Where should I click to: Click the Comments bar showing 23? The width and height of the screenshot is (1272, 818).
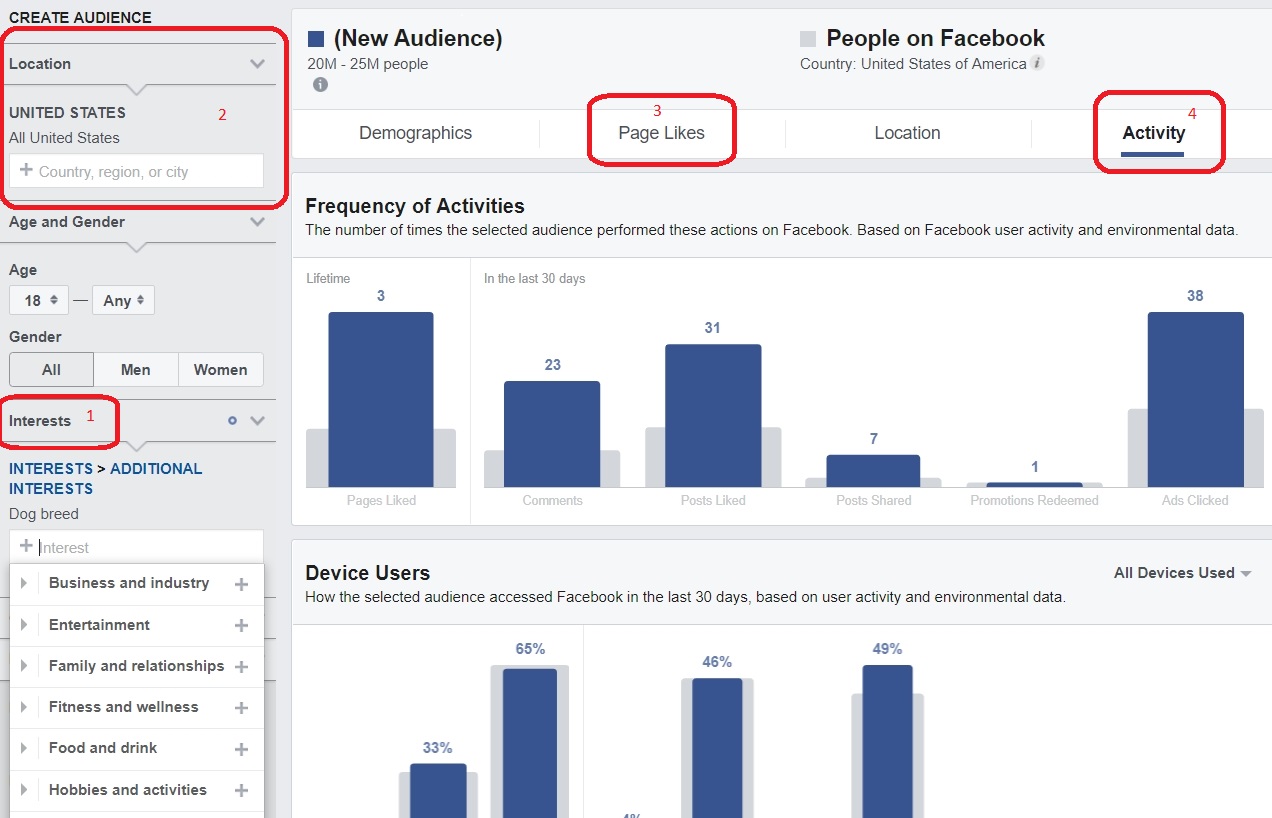pos(552,434)
